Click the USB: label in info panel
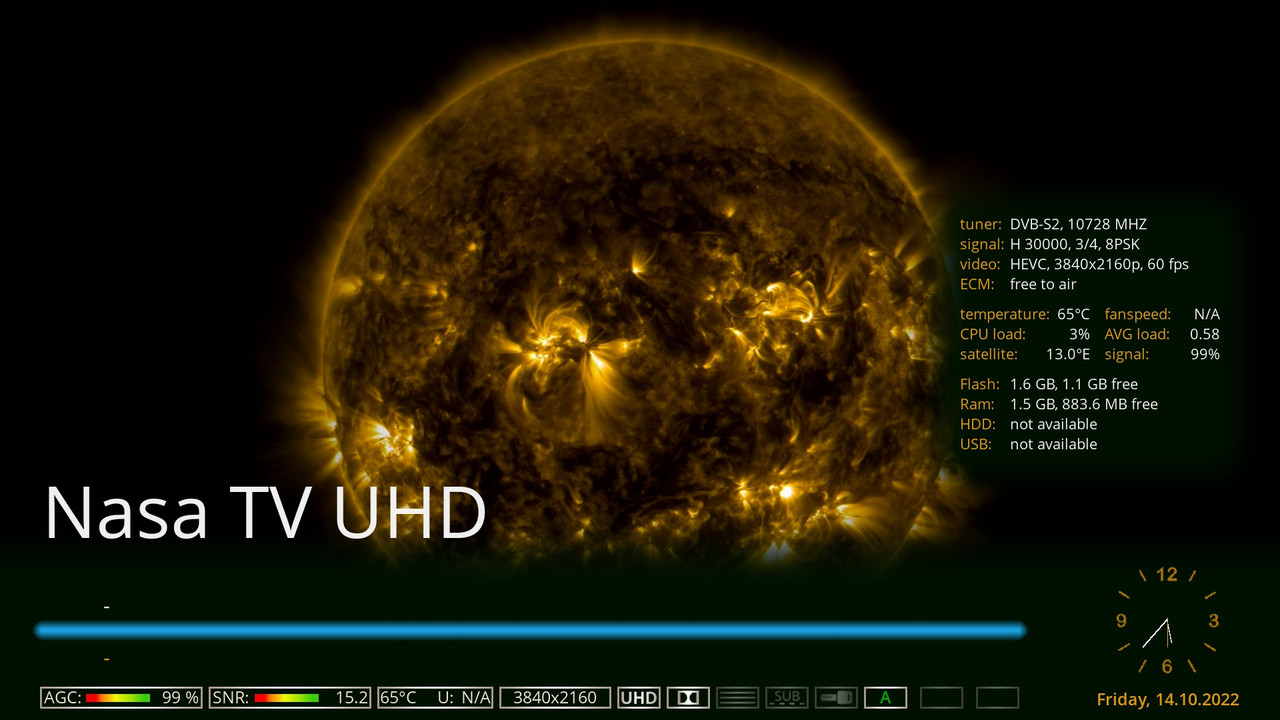1280x720 pixels. coord(976,444)
